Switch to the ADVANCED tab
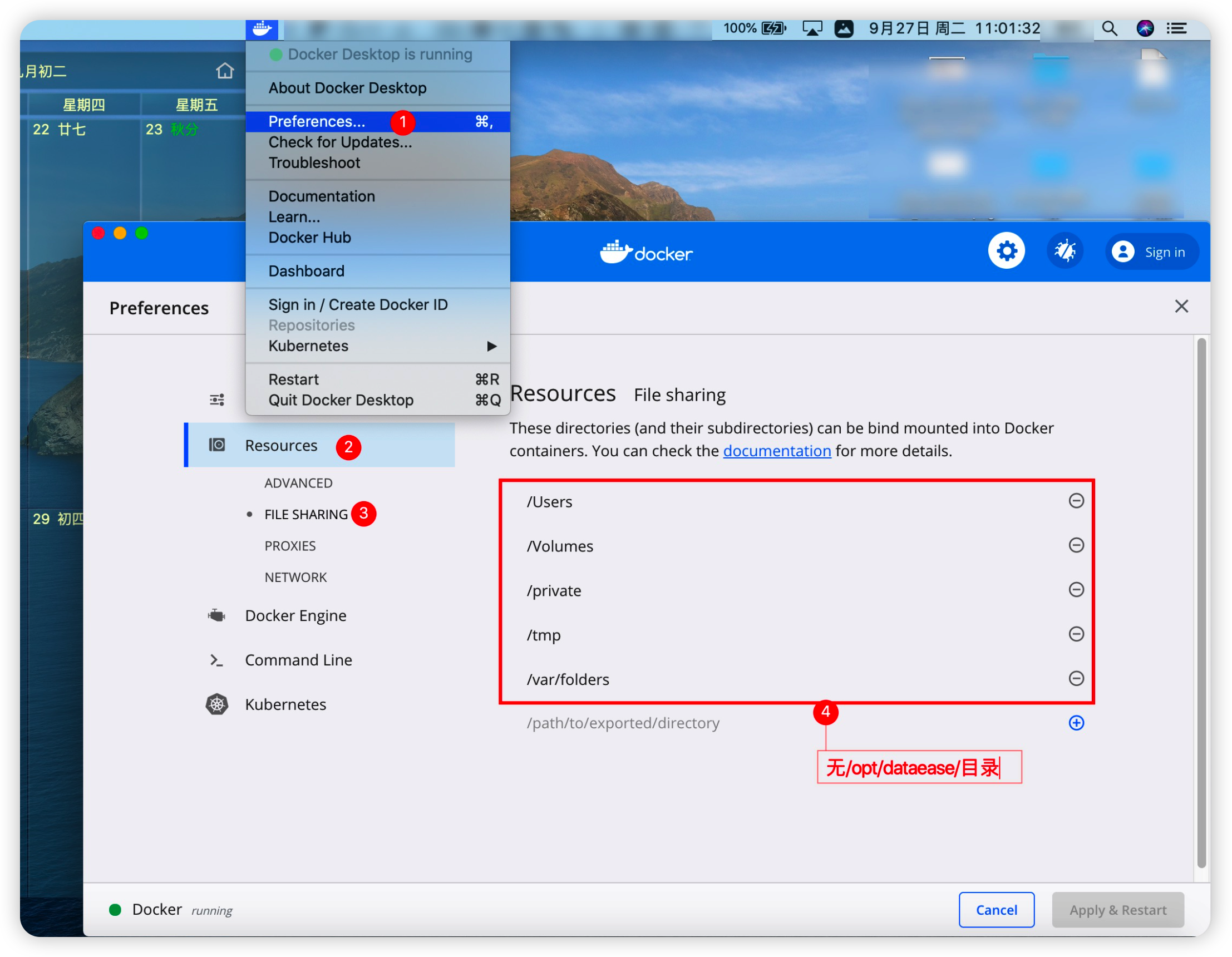 click(x=298, y=483)
